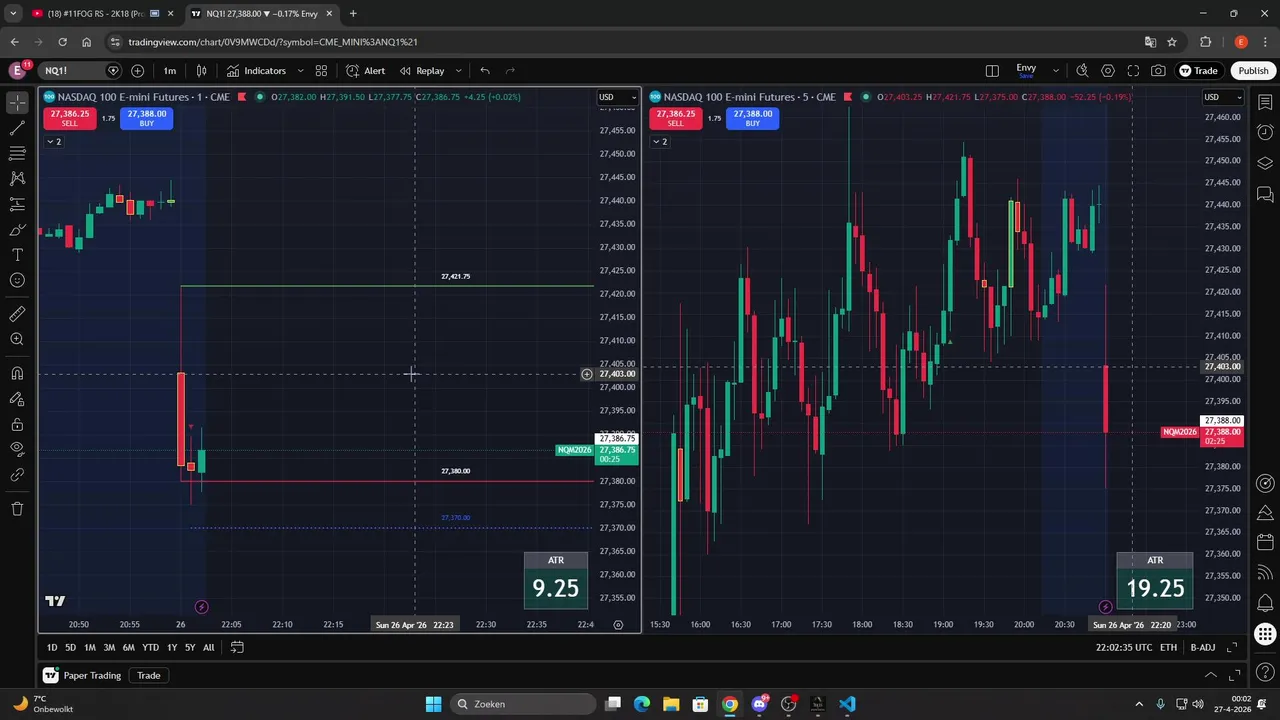This screenshot has height=720, width=1280.
Task: Select the ruler measure tool
Action: tap(17, 314)
